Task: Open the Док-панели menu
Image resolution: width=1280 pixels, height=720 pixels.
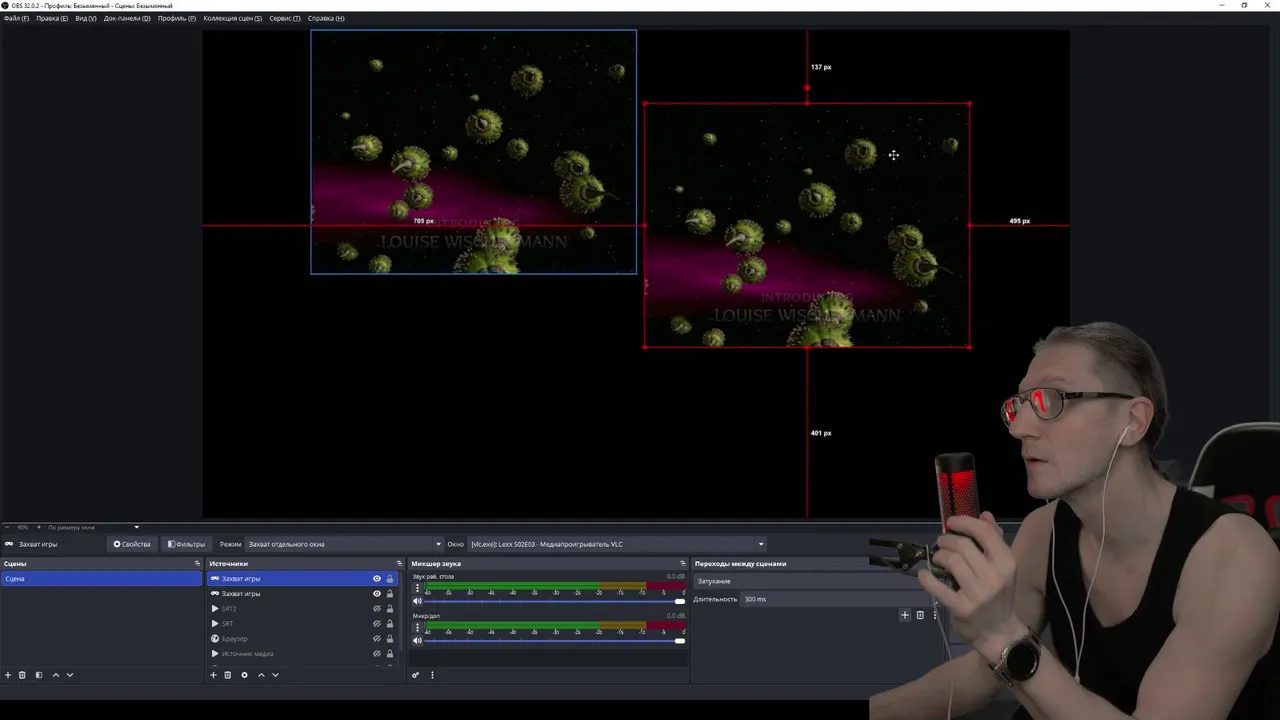Action: tap(127, 18)
